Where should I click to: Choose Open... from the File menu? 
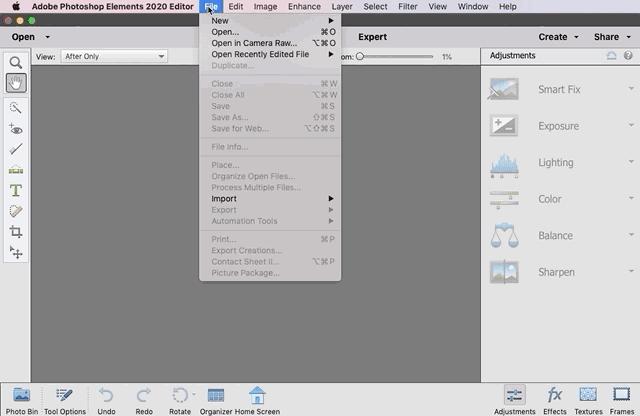270,32
